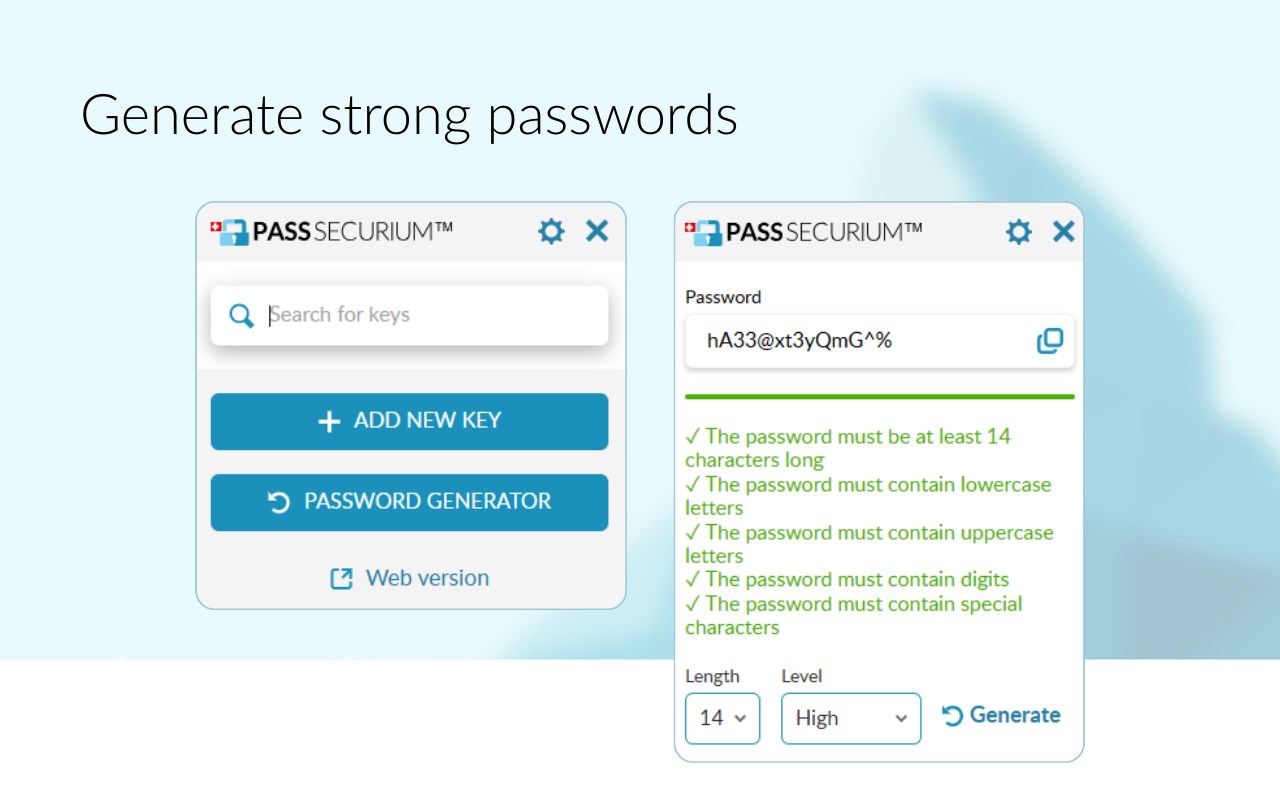
Task: Click Pass Securium logo in right panel
Action: [803, 233]
